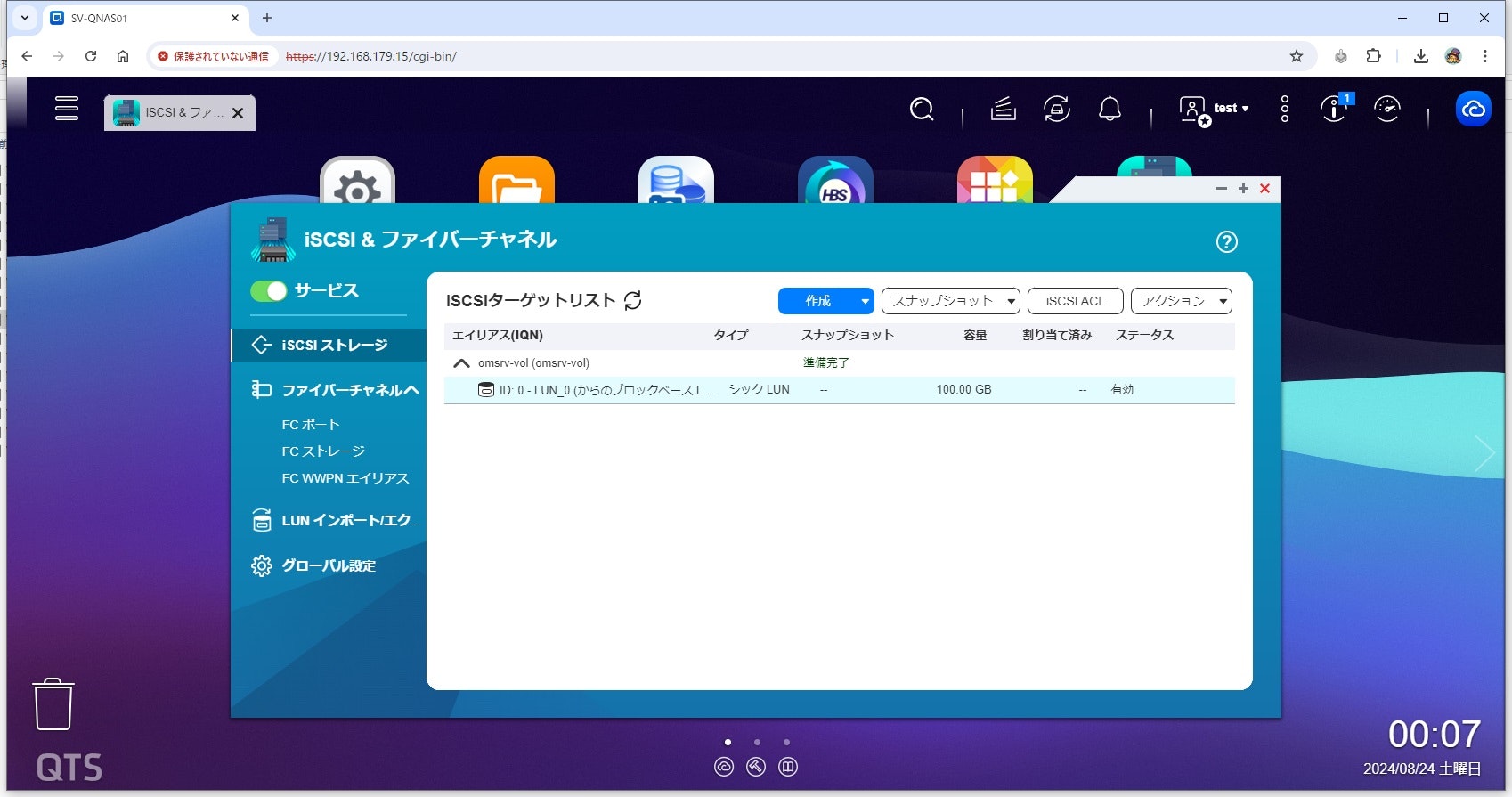Click the 100.00 GB capacity cell

pyautogui.click(x=963, y=390)
